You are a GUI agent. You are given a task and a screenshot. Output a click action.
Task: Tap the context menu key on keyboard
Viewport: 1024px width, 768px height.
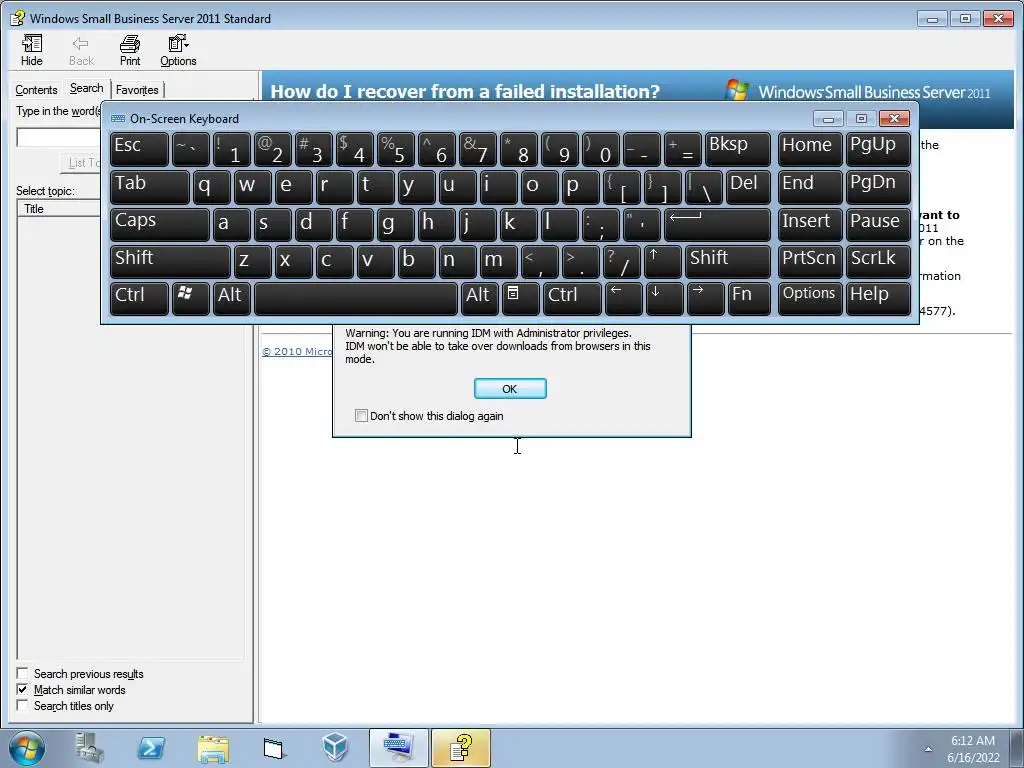[520, 298]
